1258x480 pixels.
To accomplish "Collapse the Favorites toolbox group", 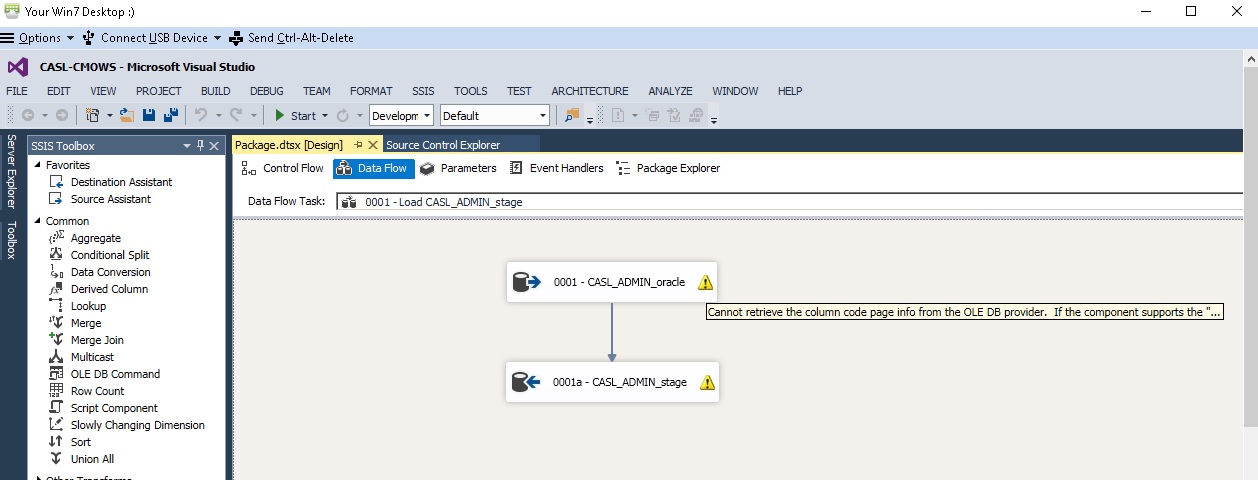I will 38,165.
